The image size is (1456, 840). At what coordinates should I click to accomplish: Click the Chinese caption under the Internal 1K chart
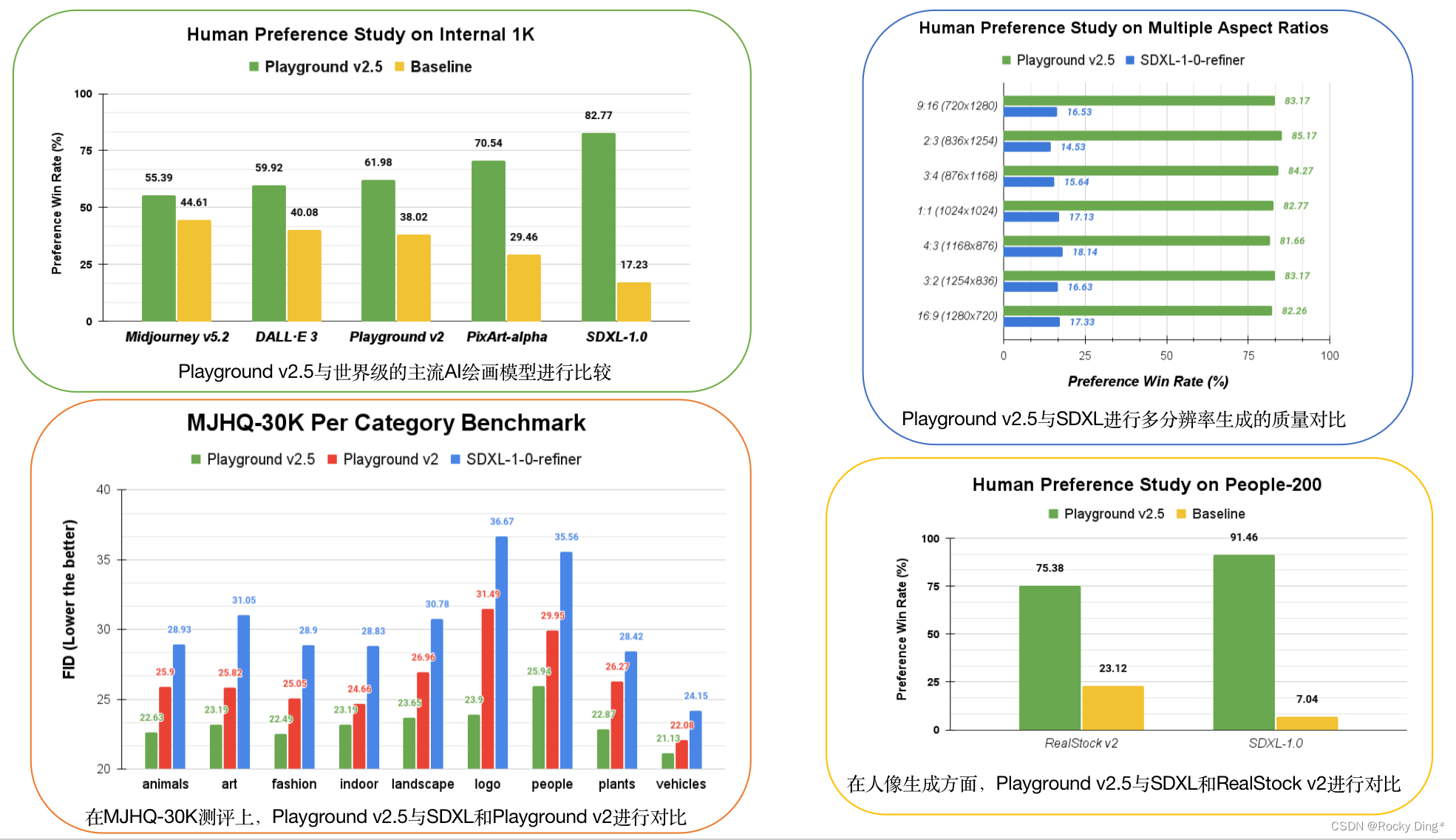pyautogui.click(x=395, y=372)
